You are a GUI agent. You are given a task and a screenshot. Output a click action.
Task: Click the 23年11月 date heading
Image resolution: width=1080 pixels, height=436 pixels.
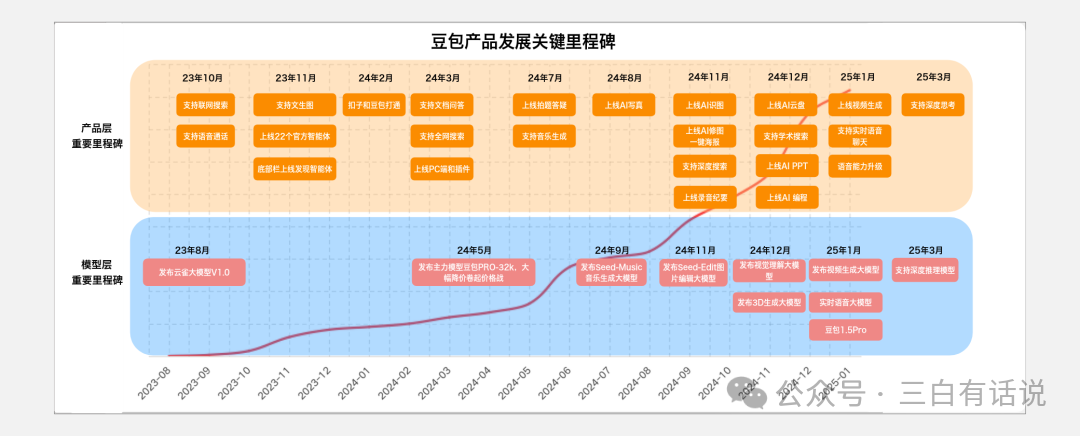click(x=295, y=78)
